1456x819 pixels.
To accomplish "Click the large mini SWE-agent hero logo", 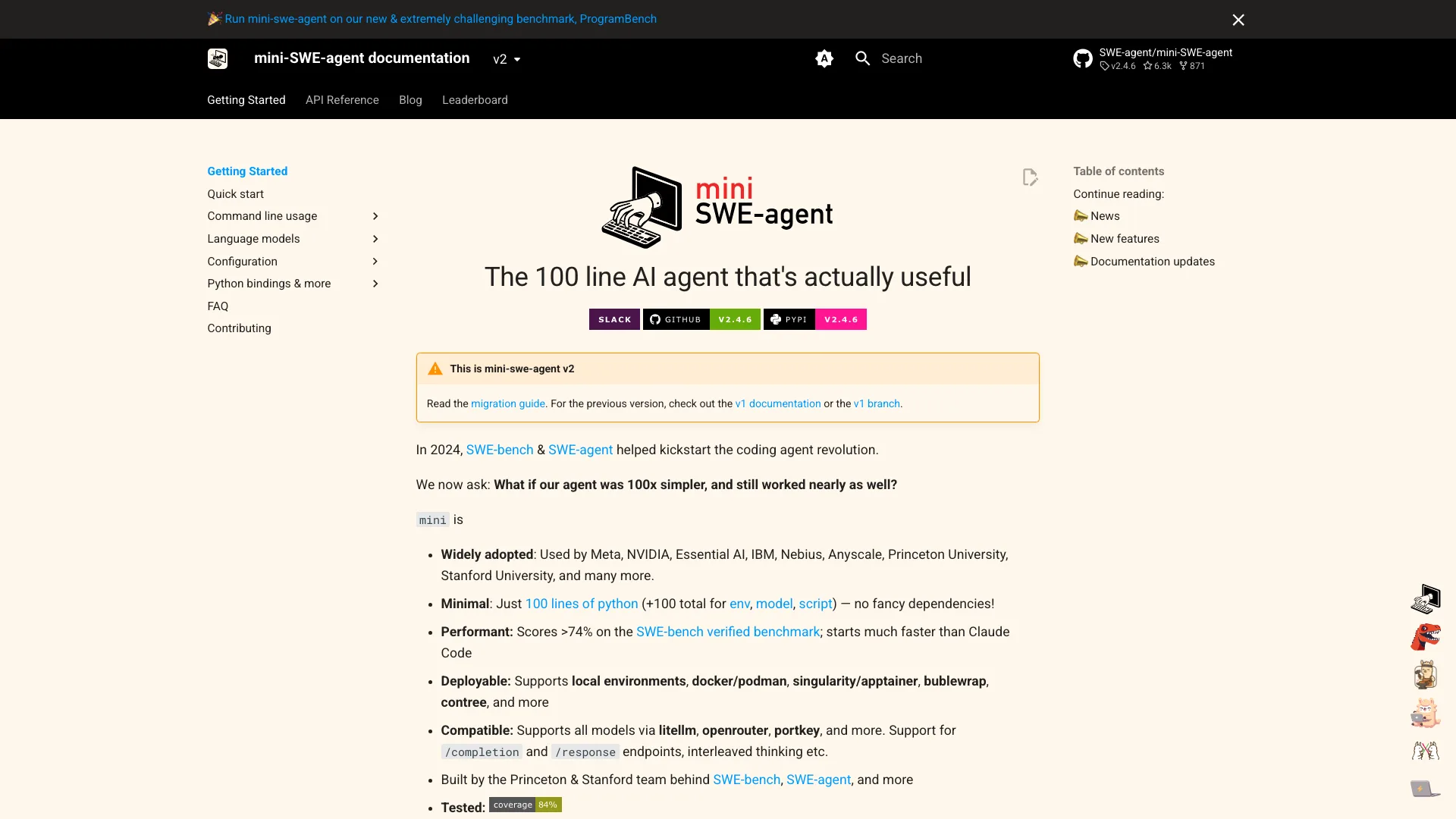I will (717, 208).
